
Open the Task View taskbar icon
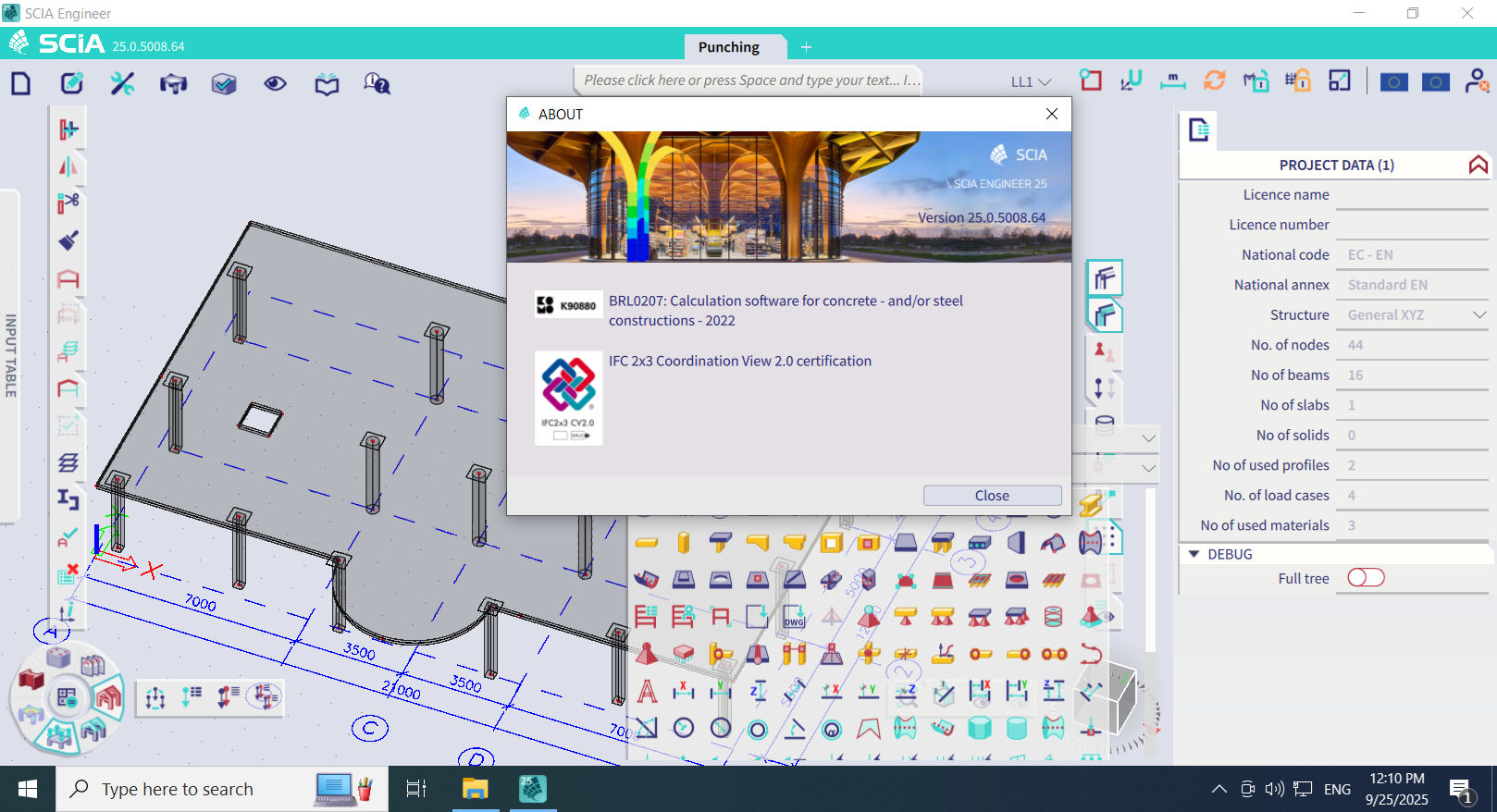coord(416,789)
